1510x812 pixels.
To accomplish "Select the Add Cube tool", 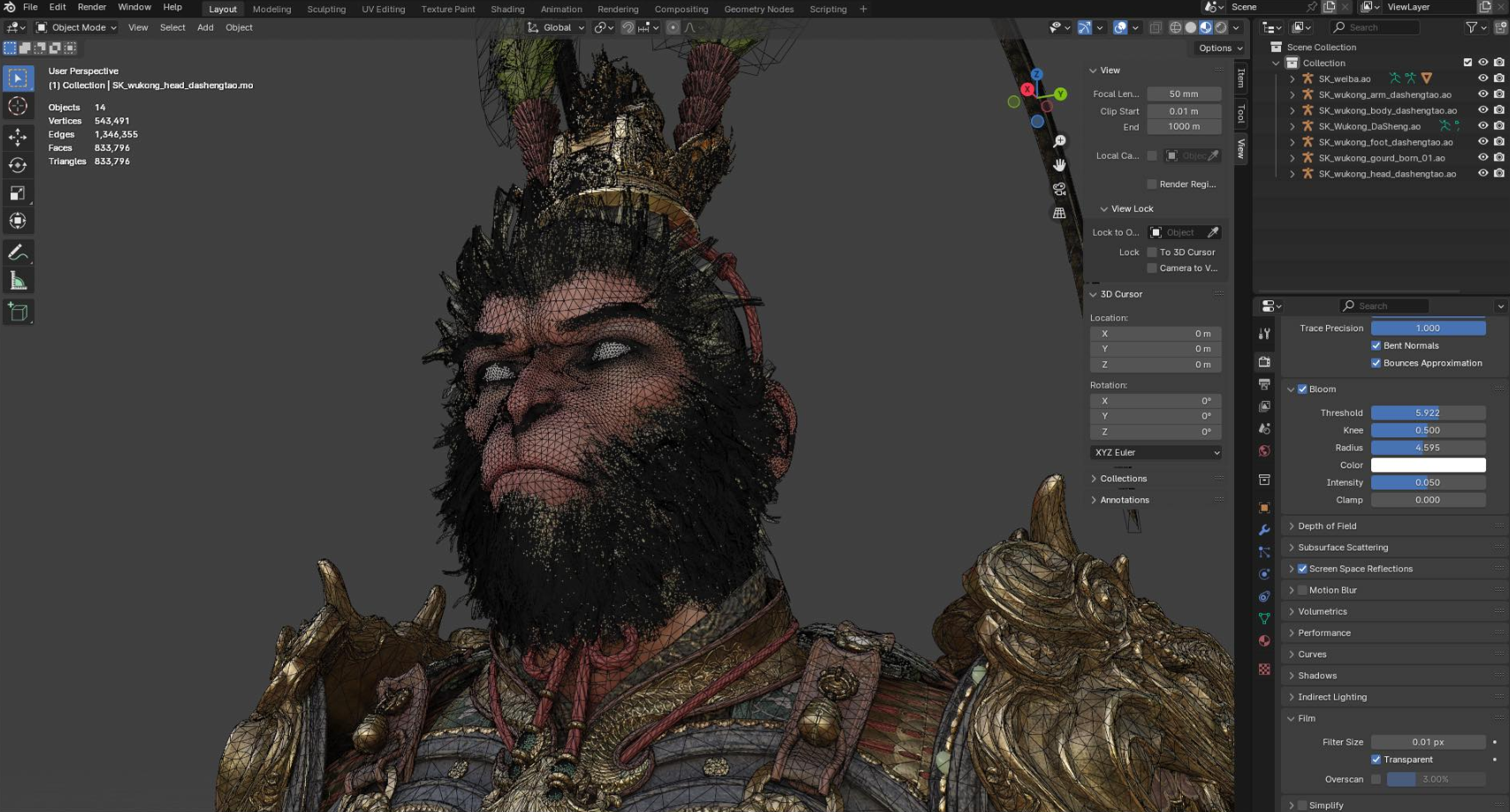I will [x=18, y=311].
